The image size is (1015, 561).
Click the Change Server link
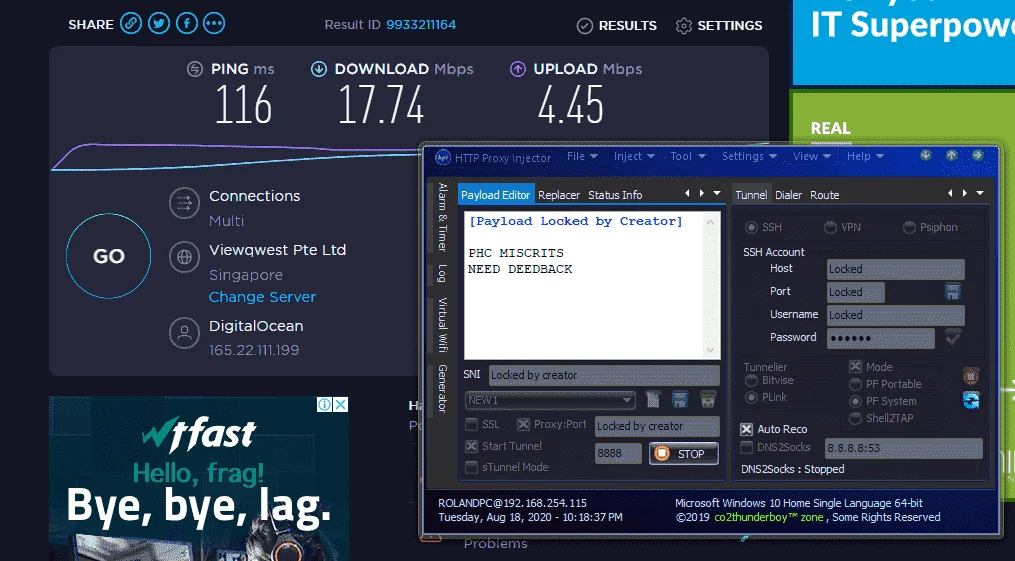262,297
